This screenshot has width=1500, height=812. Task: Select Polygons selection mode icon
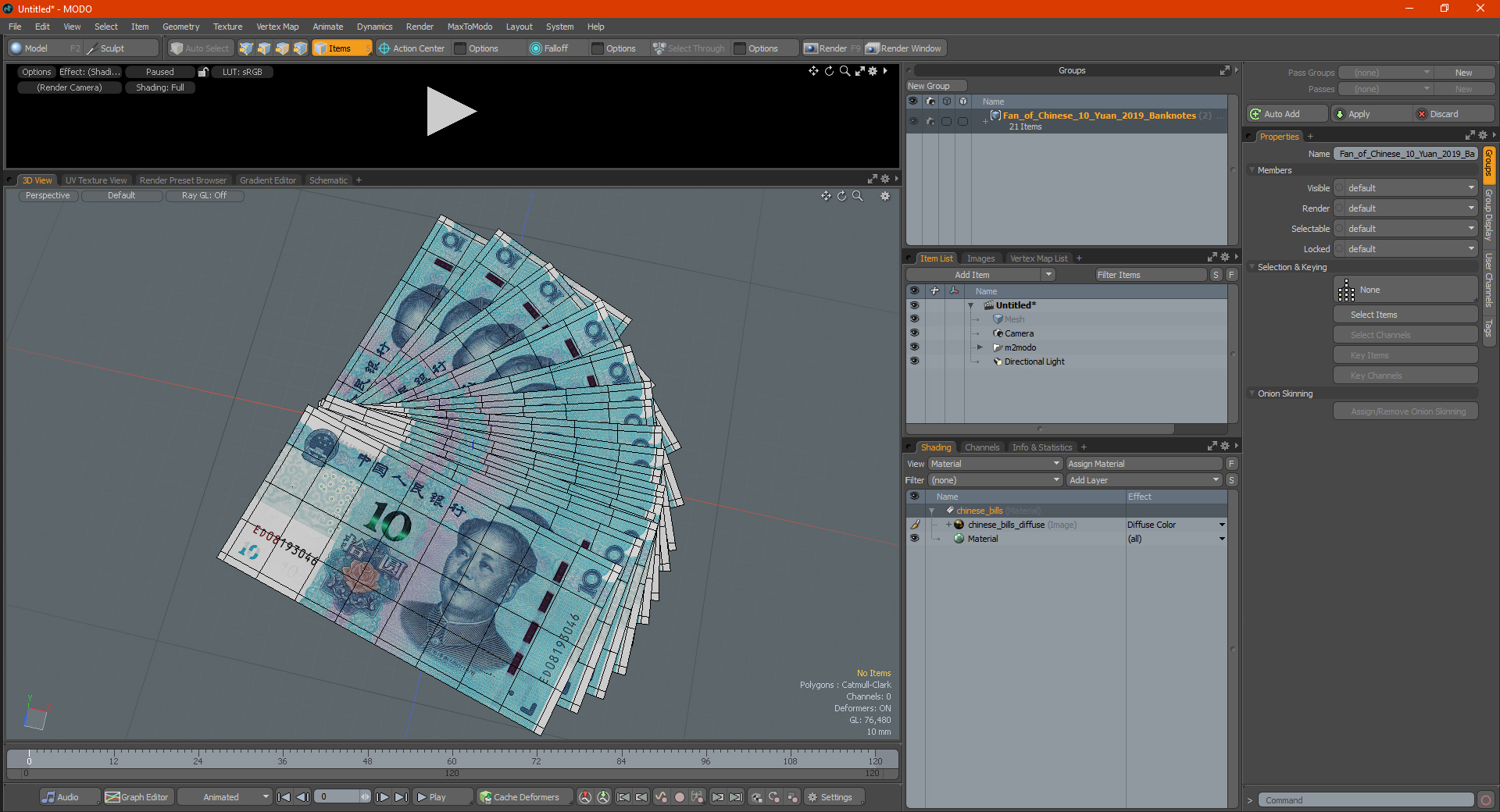point(282,48)
